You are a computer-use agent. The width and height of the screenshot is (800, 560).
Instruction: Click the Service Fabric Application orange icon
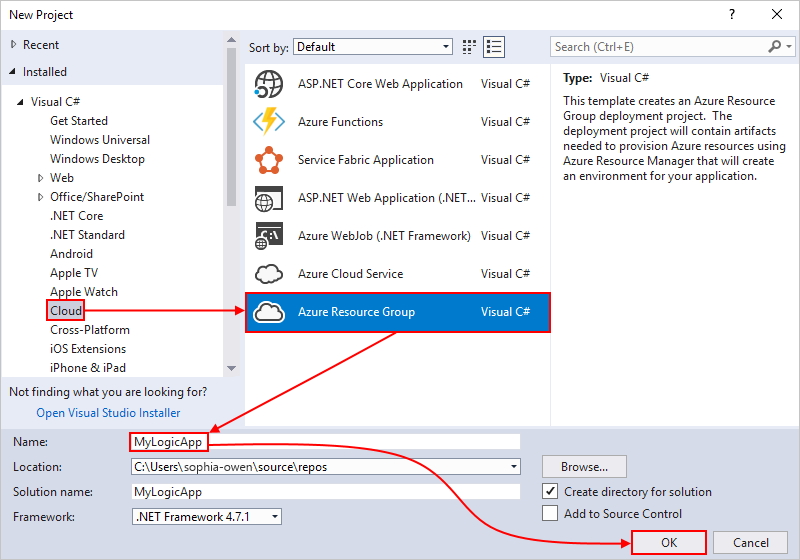(x=269, y=160)
